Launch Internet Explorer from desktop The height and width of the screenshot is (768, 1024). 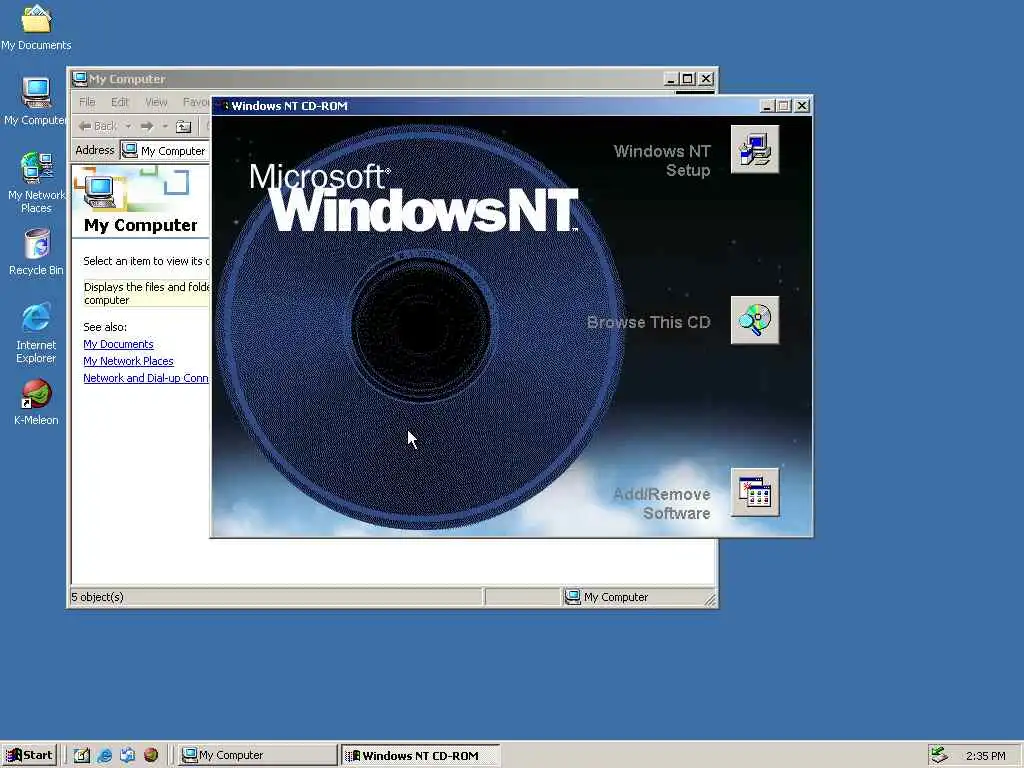pos(36,333)
